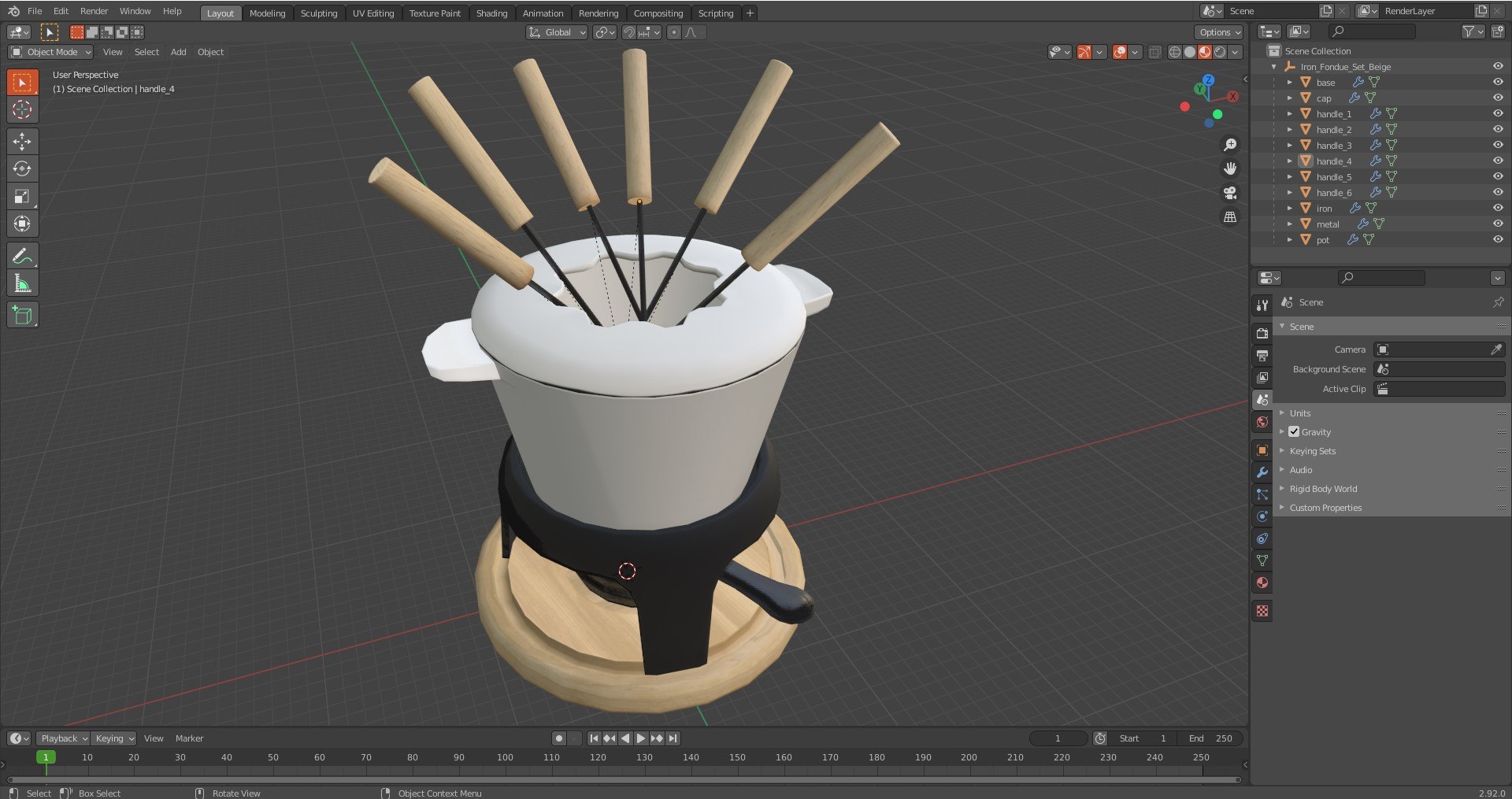
Task: Click frame 100 on the timeline
Action: click(505, 757)
